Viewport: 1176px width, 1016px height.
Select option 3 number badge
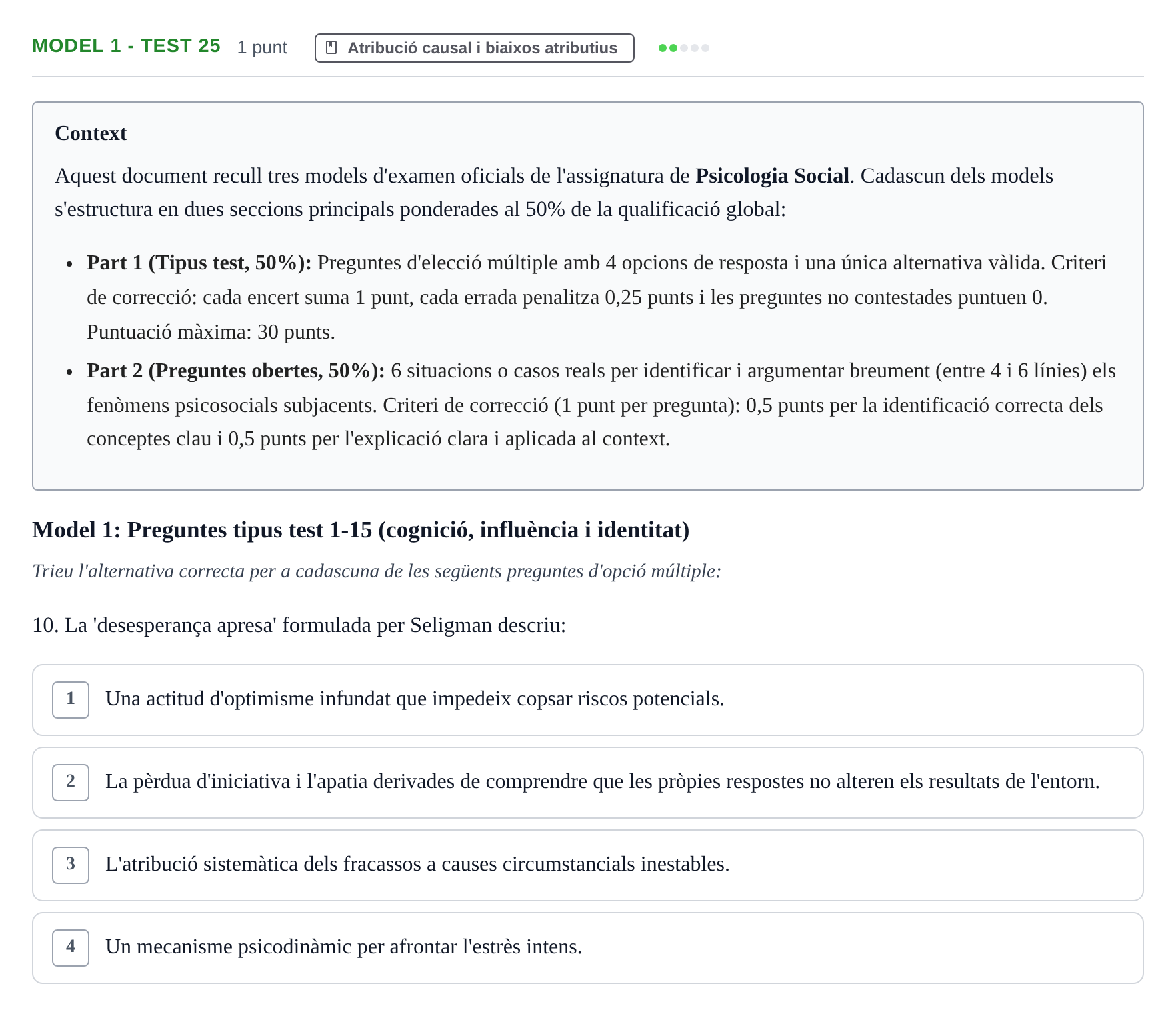click(x=71, y=865)
